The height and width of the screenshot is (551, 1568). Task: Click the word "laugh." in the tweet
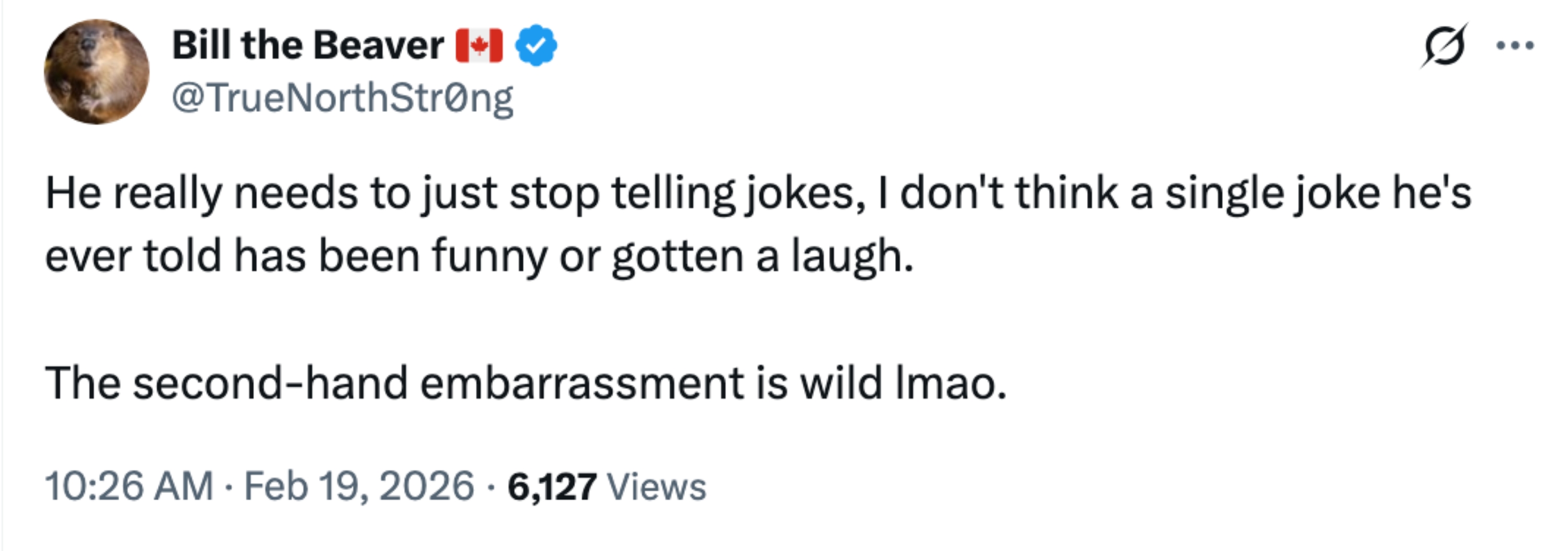[x=852, y=256]
